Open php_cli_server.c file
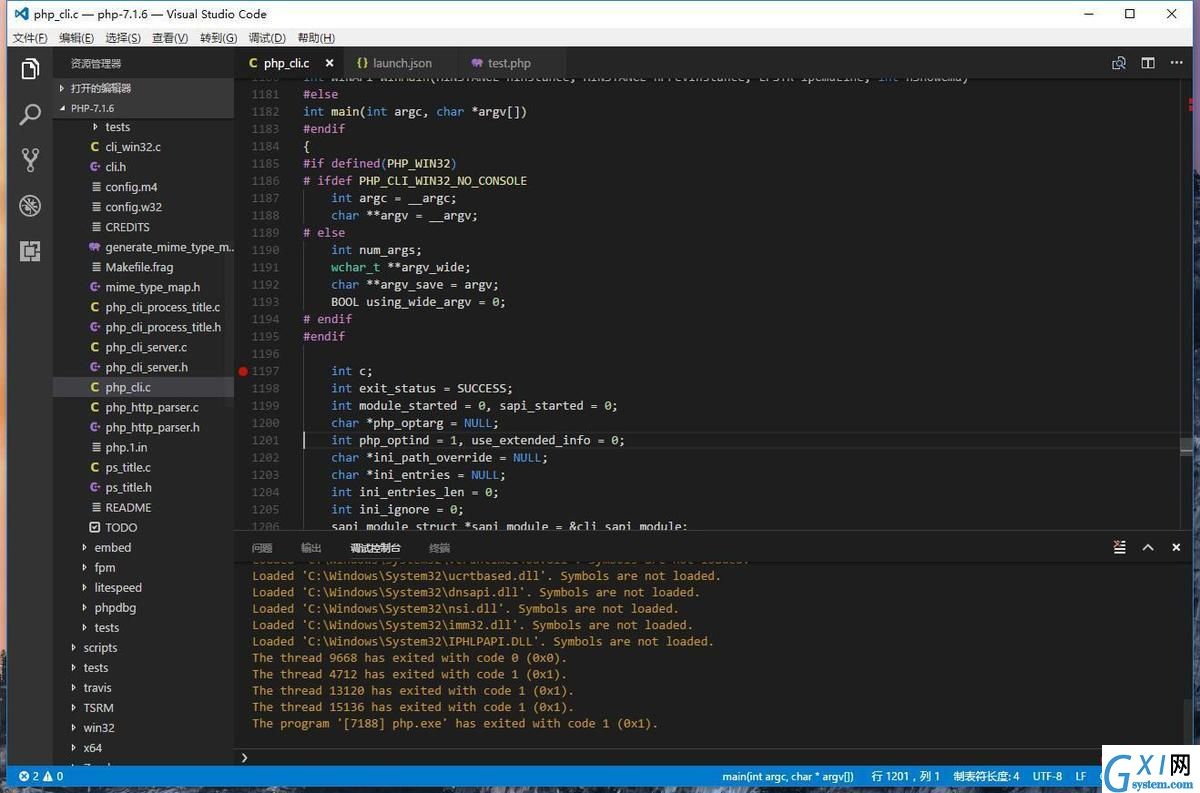Image resolution: width=1200 pixels, height=793 pixels. pyautogui.click(x=143, y=347)
